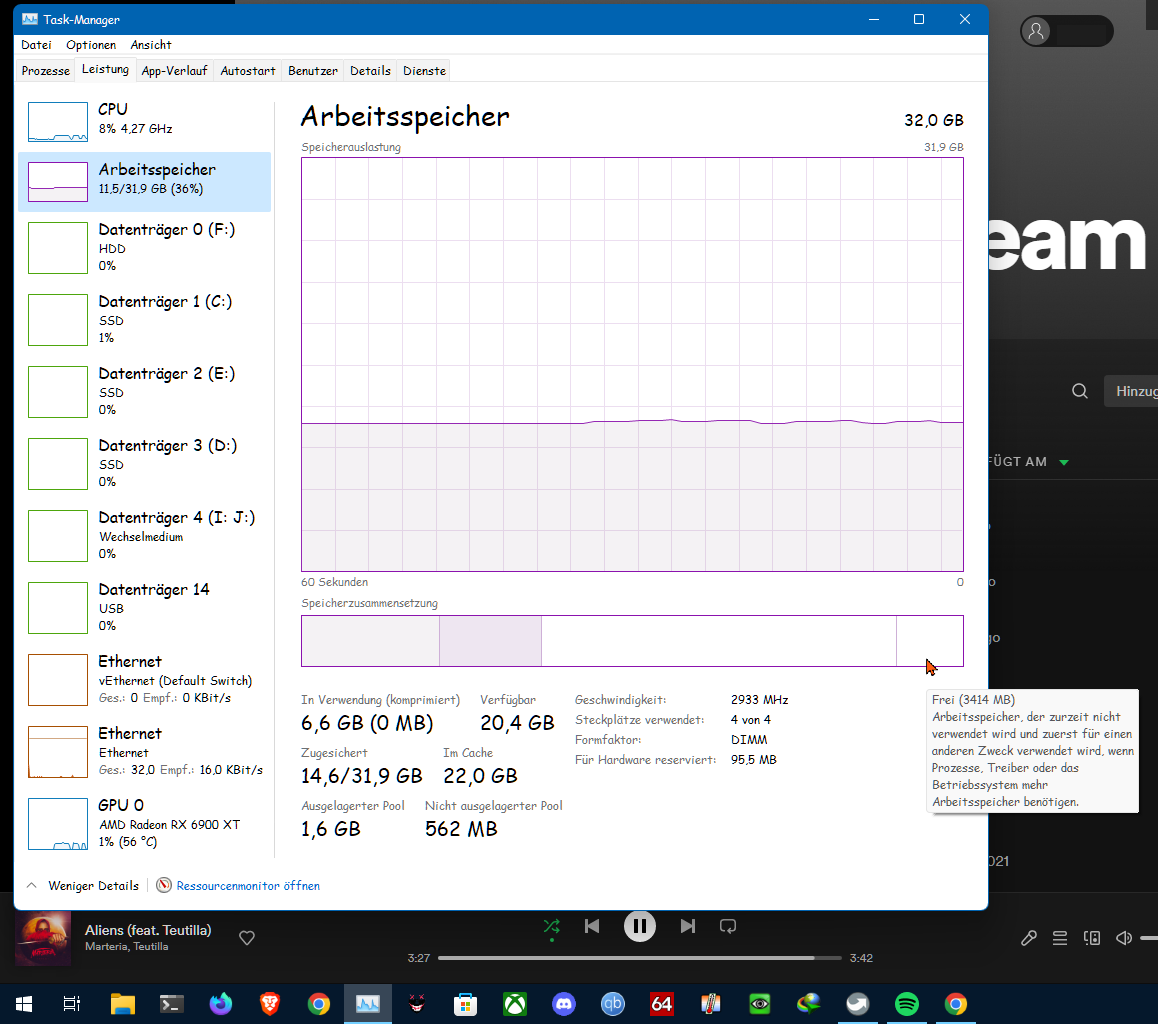The height and width of the screenshot is (1024, 1158).
Task: Open the Datei menu
Action: (36, 45)
